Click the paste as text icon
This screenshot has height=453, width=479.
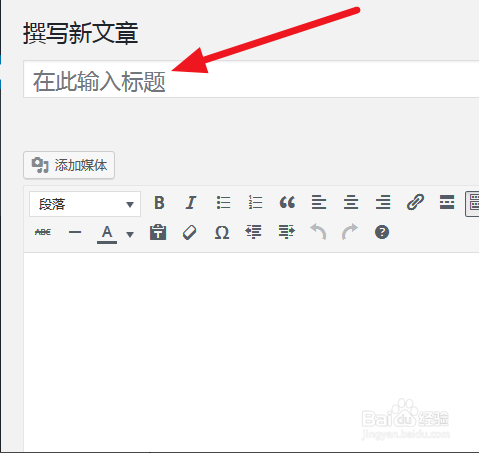[x=158, y=232]
